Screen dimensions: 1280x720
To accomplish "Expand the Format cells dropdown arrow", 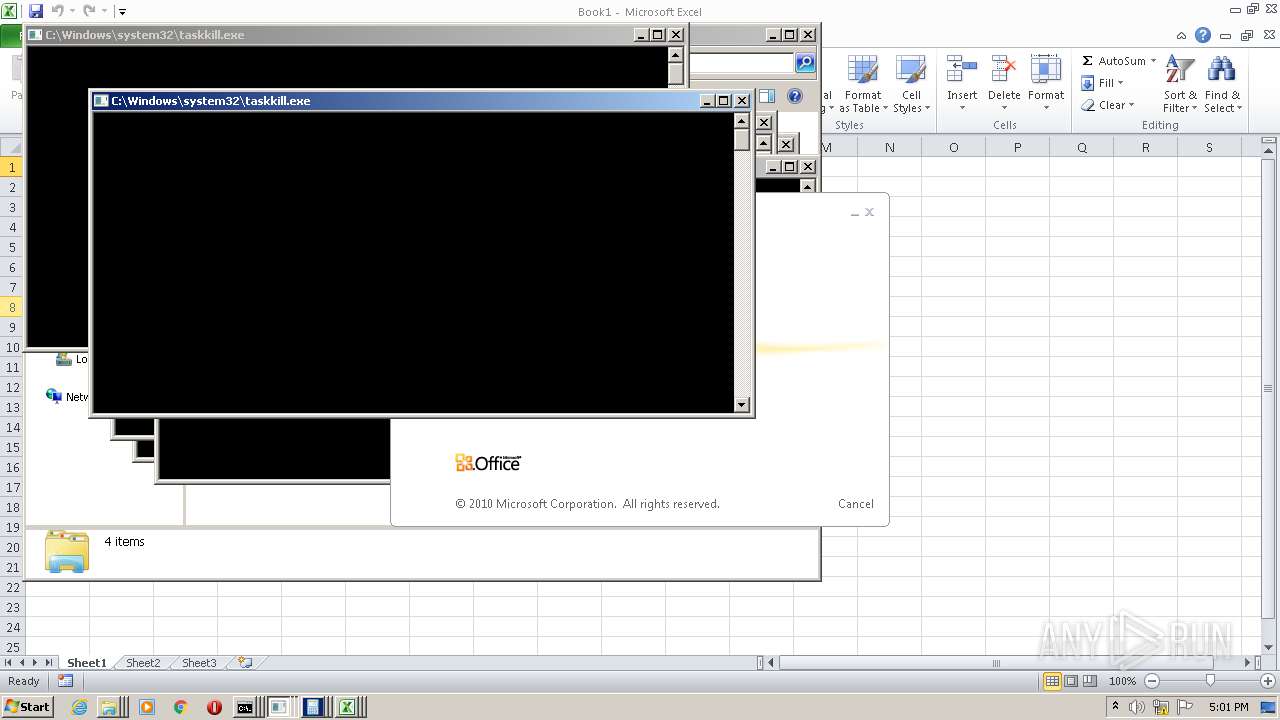I will tap(1046, 107).
